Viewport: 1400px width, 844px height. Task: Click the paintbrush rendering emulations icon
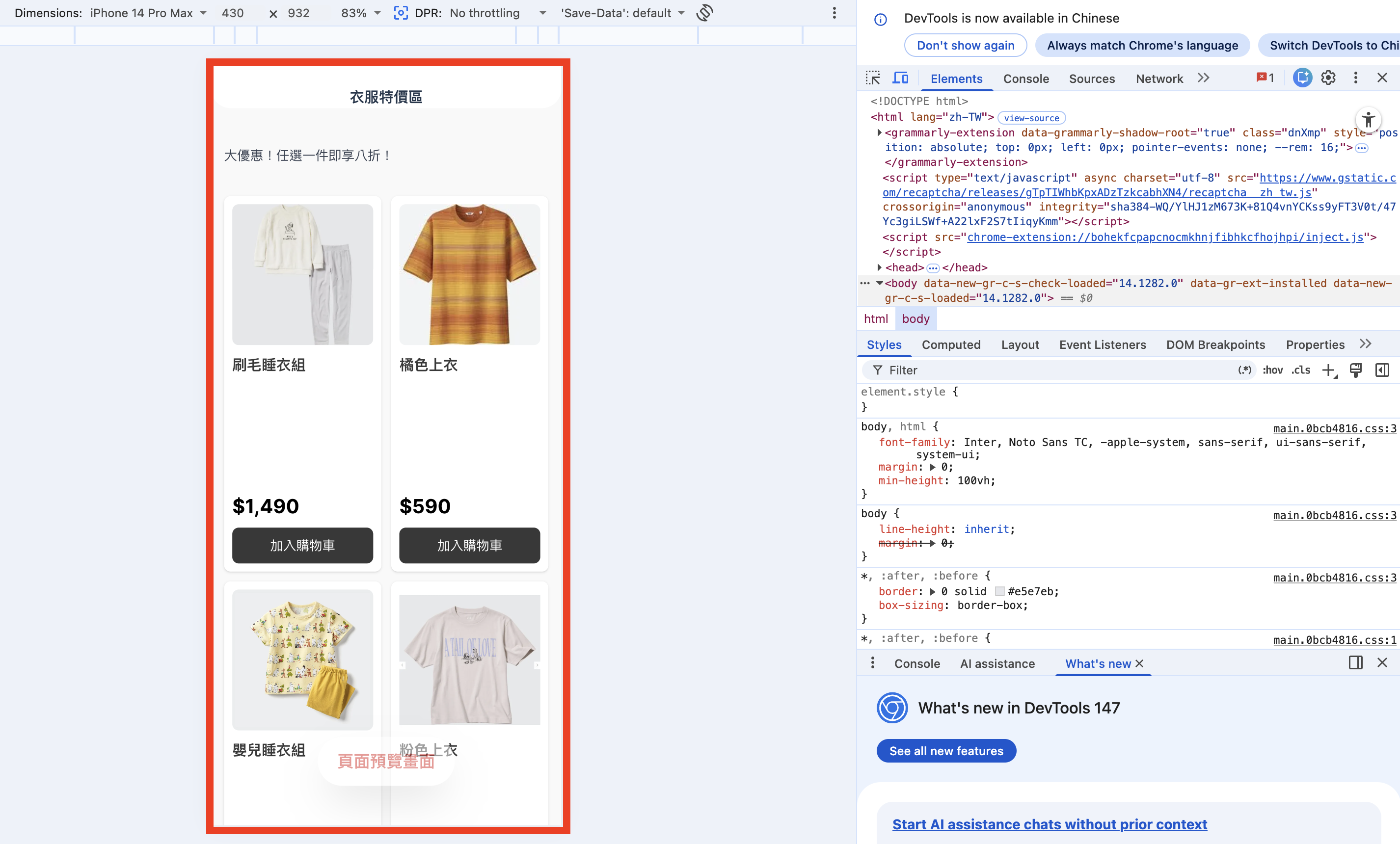tap(1356, 370)
